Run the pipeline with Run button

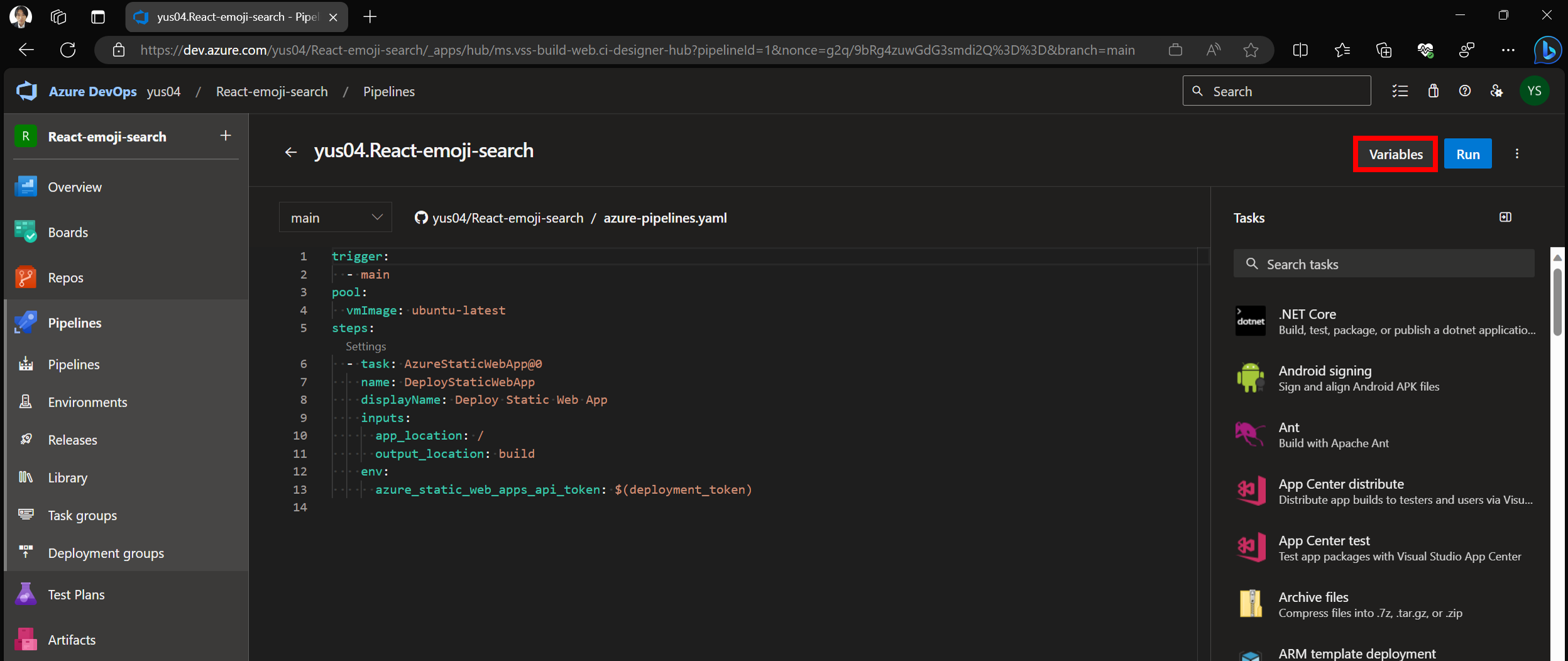pos(1467,154)
